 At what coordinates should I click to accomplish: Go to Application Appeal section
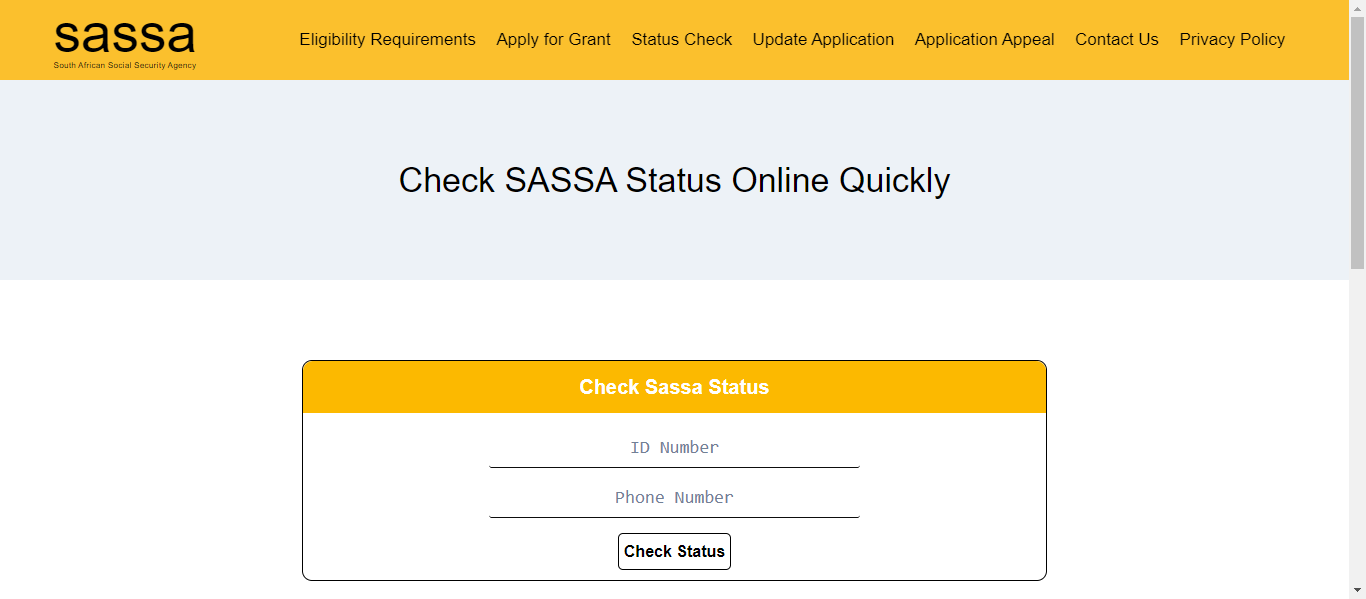pyautogui.click(x=984, y=39)
